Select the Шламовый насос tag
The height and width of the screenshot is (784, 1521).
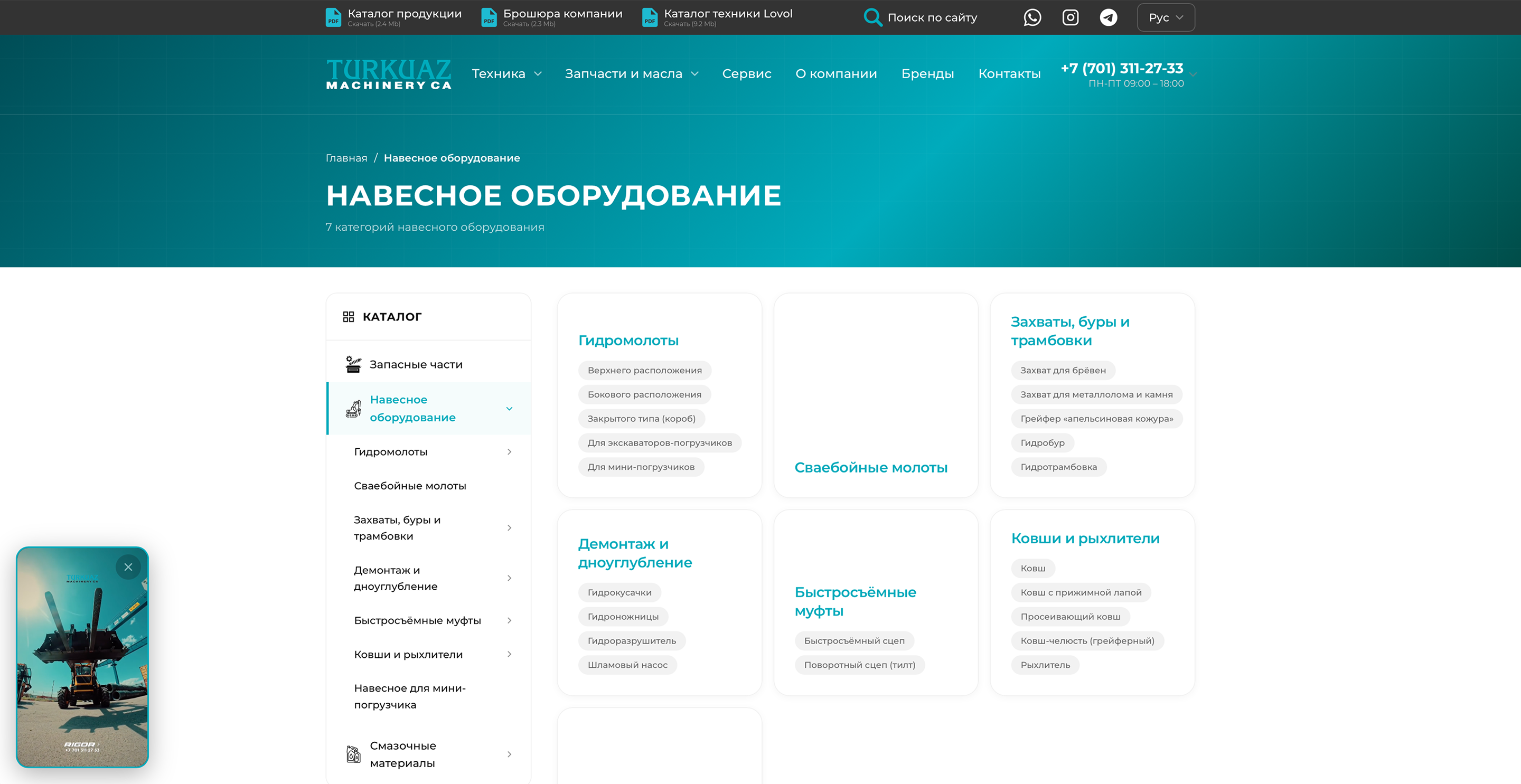(627, 665)
